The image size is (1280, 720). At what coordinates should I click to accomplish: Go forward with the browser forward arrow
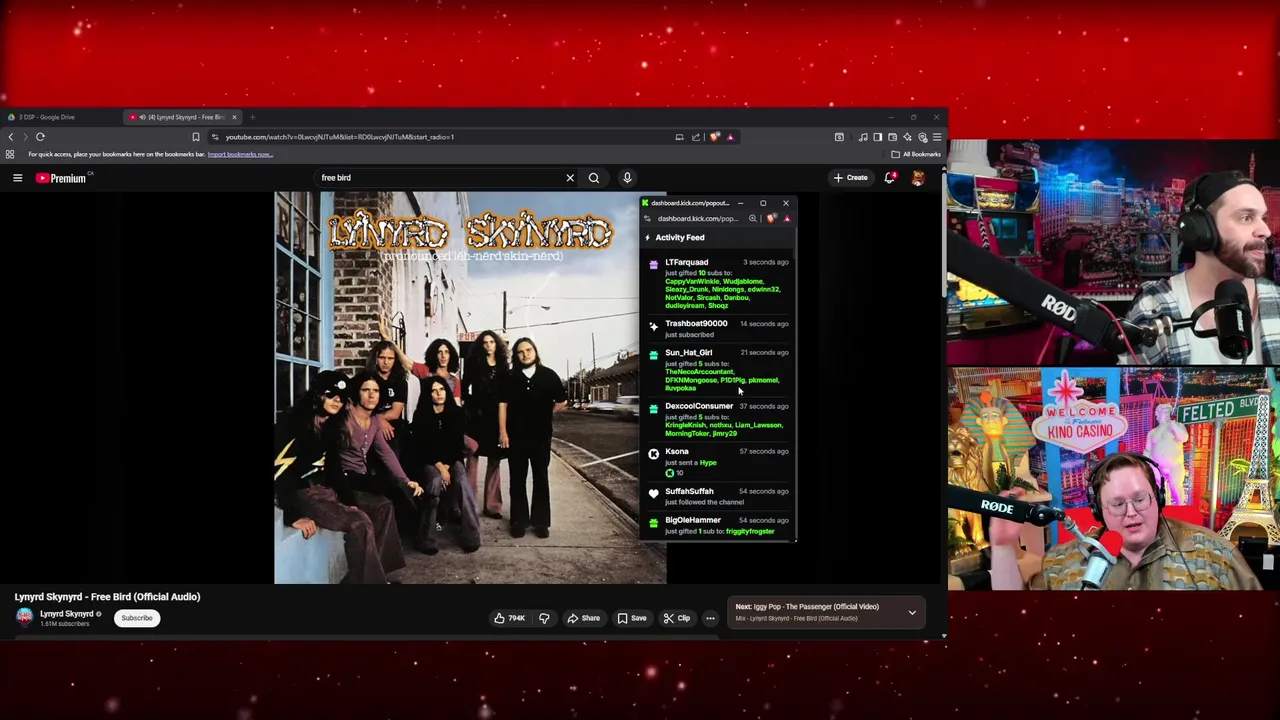(25, 137)
